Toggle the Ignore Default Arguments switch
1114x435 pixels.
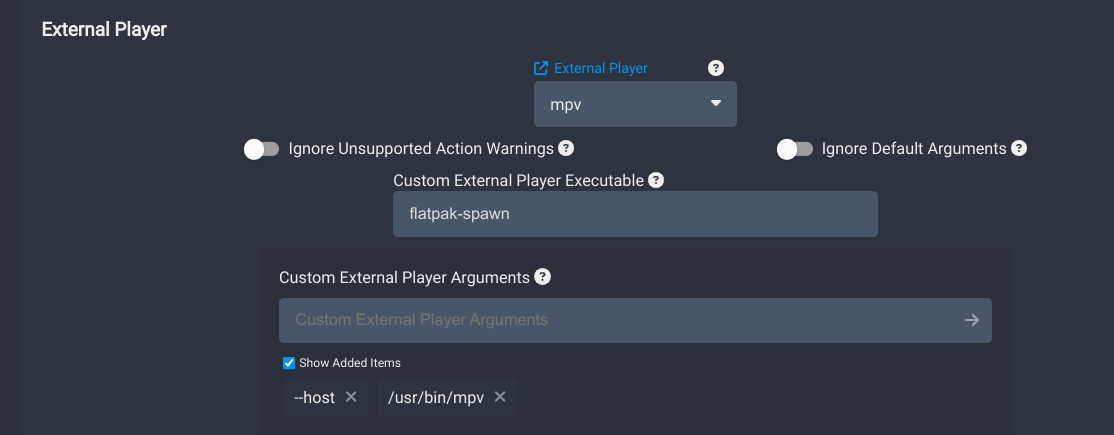click(795, 149)
